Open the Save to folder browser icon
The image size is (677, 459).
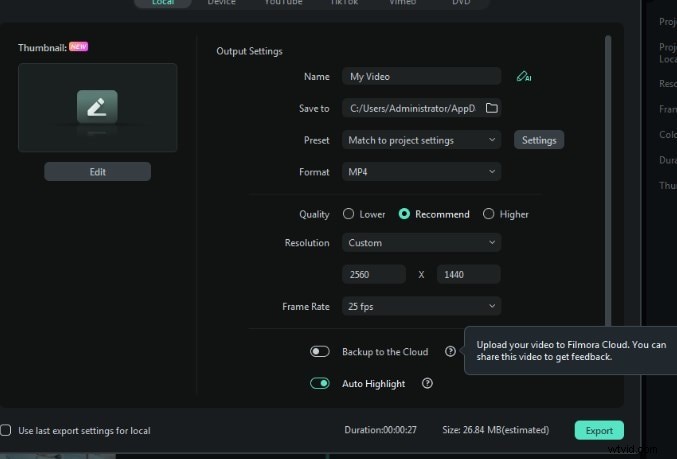click(x=491, y=108)
